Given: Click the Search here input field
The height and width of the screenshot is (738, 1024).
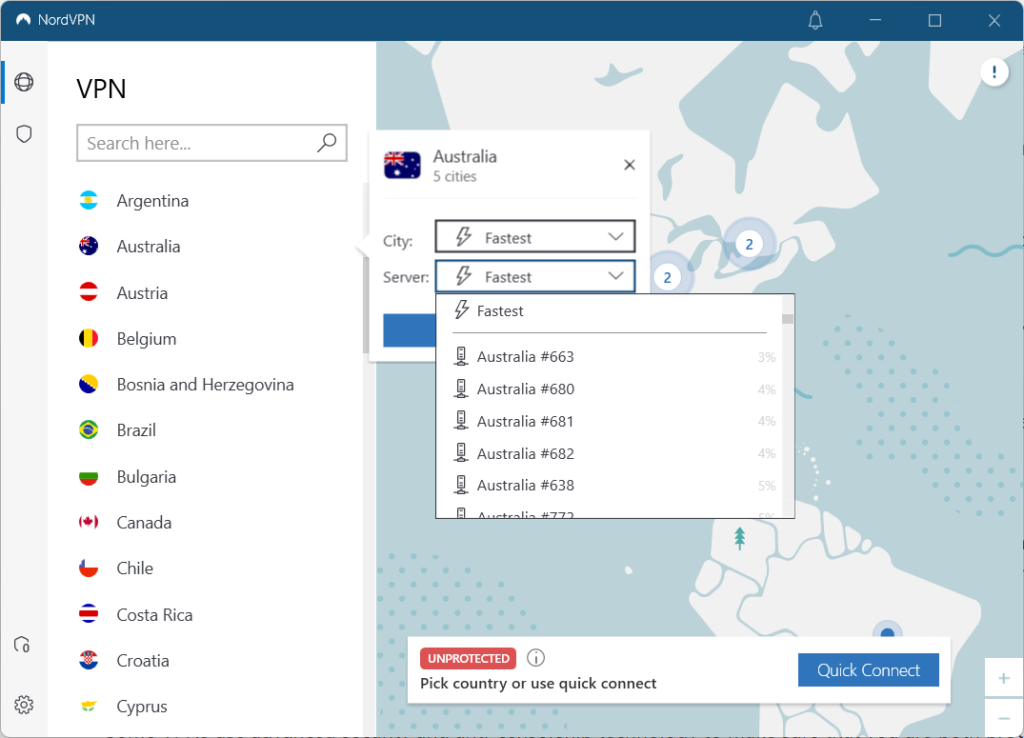Looking at the screenshot, I should click(198, 143).
